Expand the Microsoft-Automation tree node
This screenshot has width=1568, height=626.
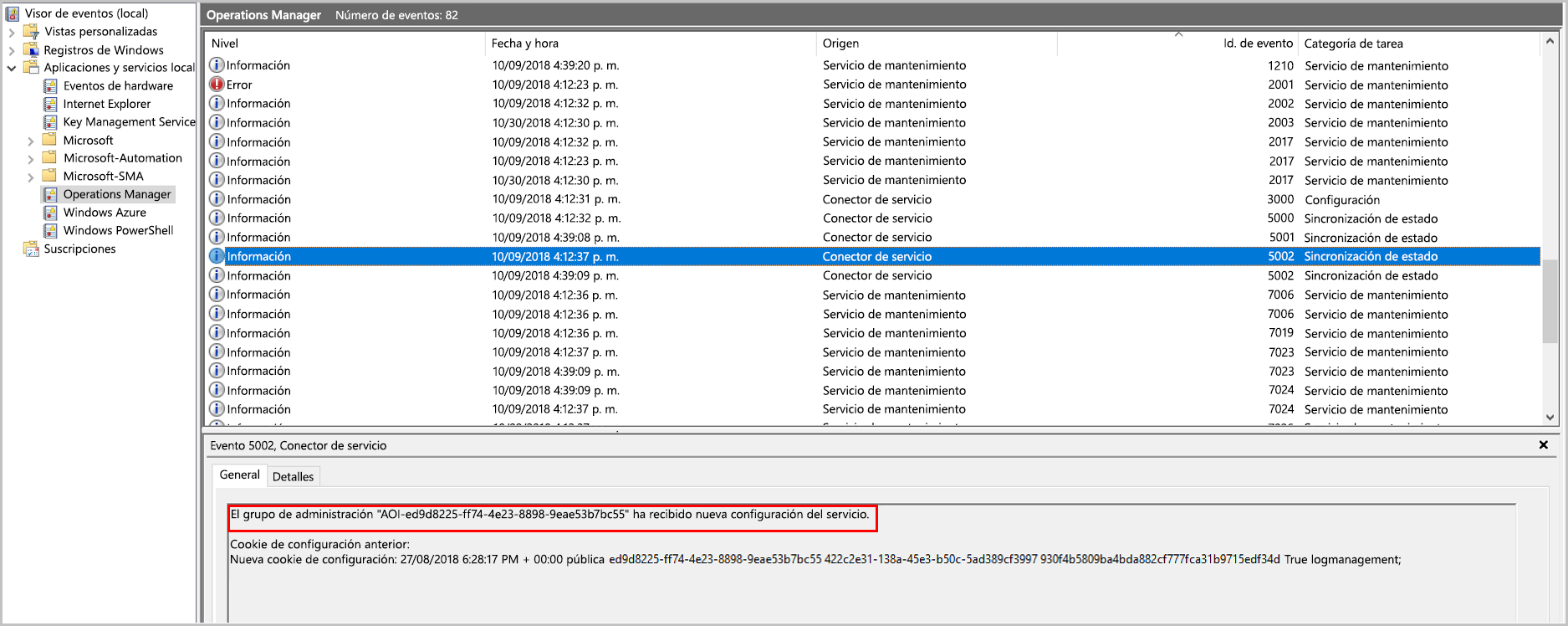[31, 159]
